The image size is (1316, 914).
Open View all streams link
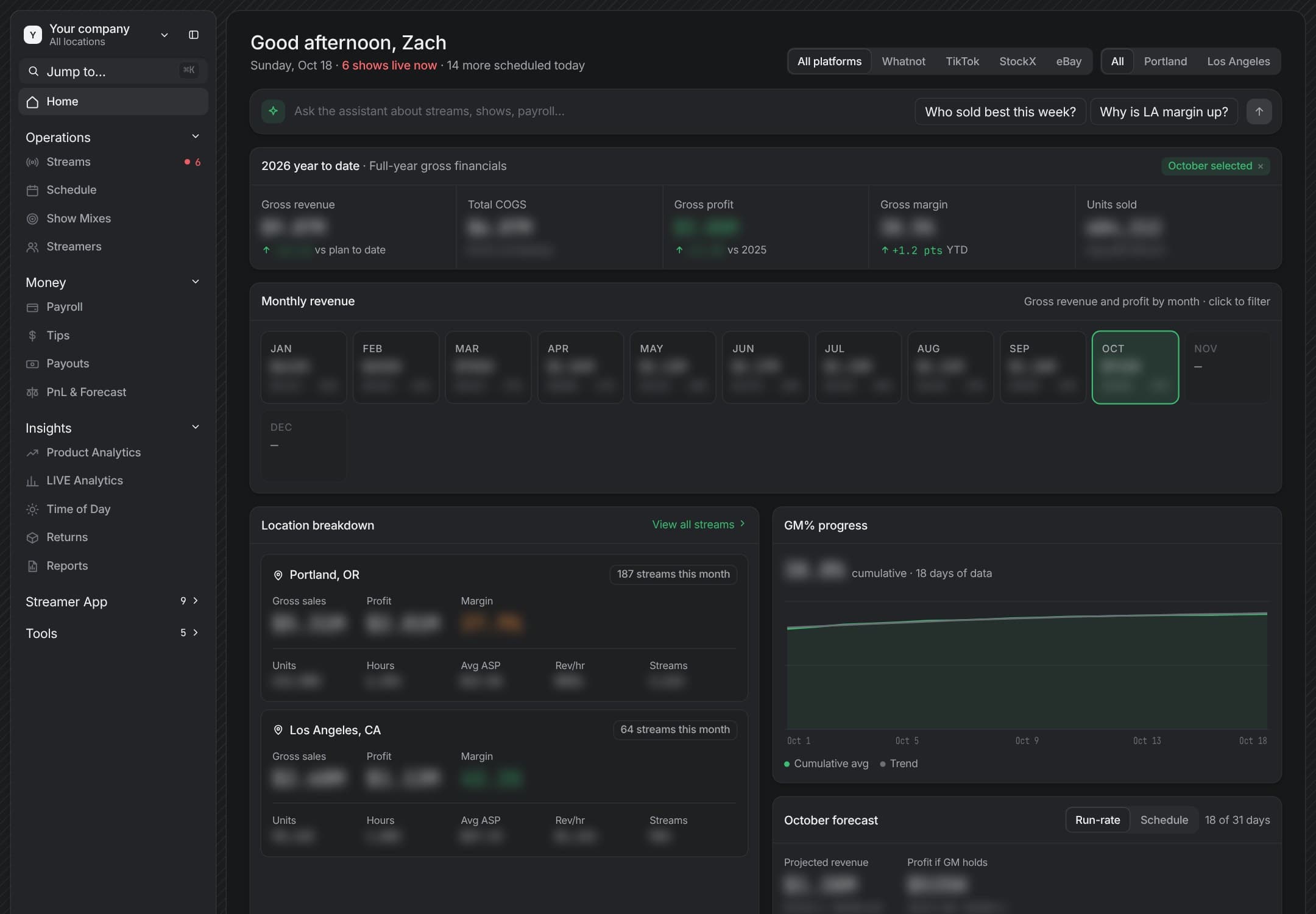tap(699, 525)
